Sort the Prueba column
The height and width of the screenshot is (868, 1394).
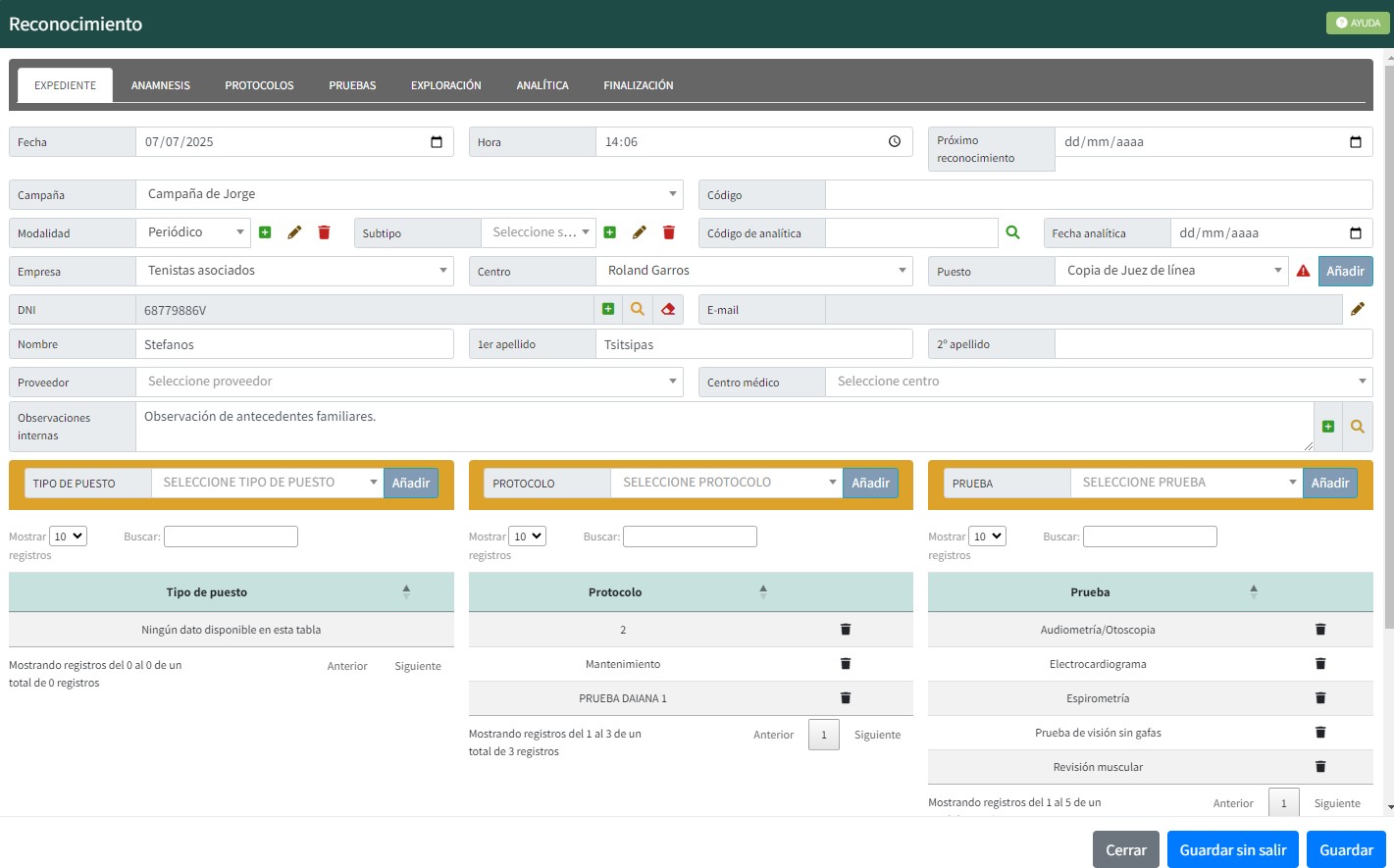click(x=1253, y=591)
